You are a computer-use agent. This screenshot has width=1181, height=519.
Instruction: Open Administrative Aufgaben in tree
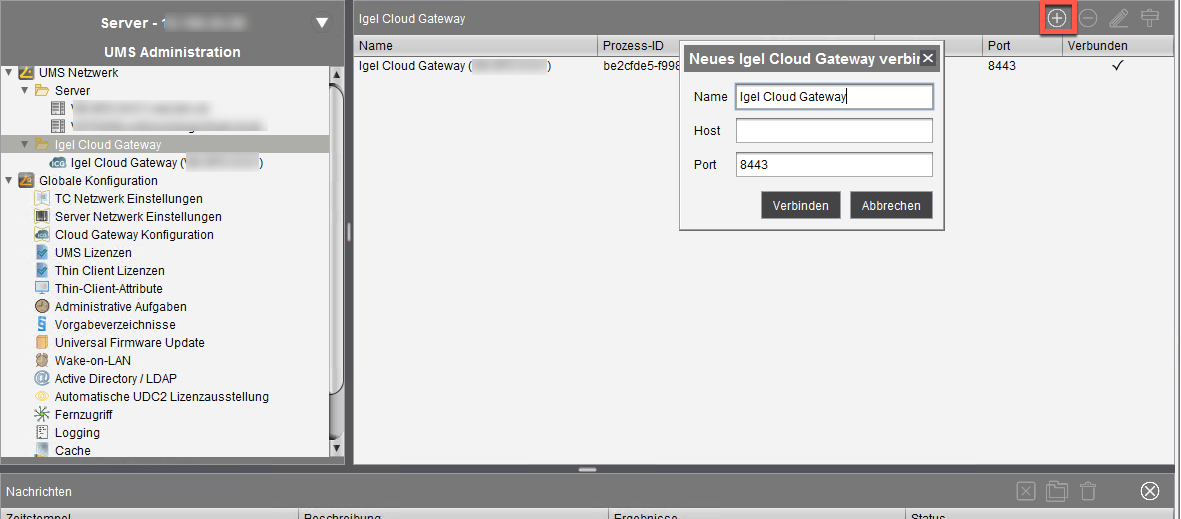[121, 307]
